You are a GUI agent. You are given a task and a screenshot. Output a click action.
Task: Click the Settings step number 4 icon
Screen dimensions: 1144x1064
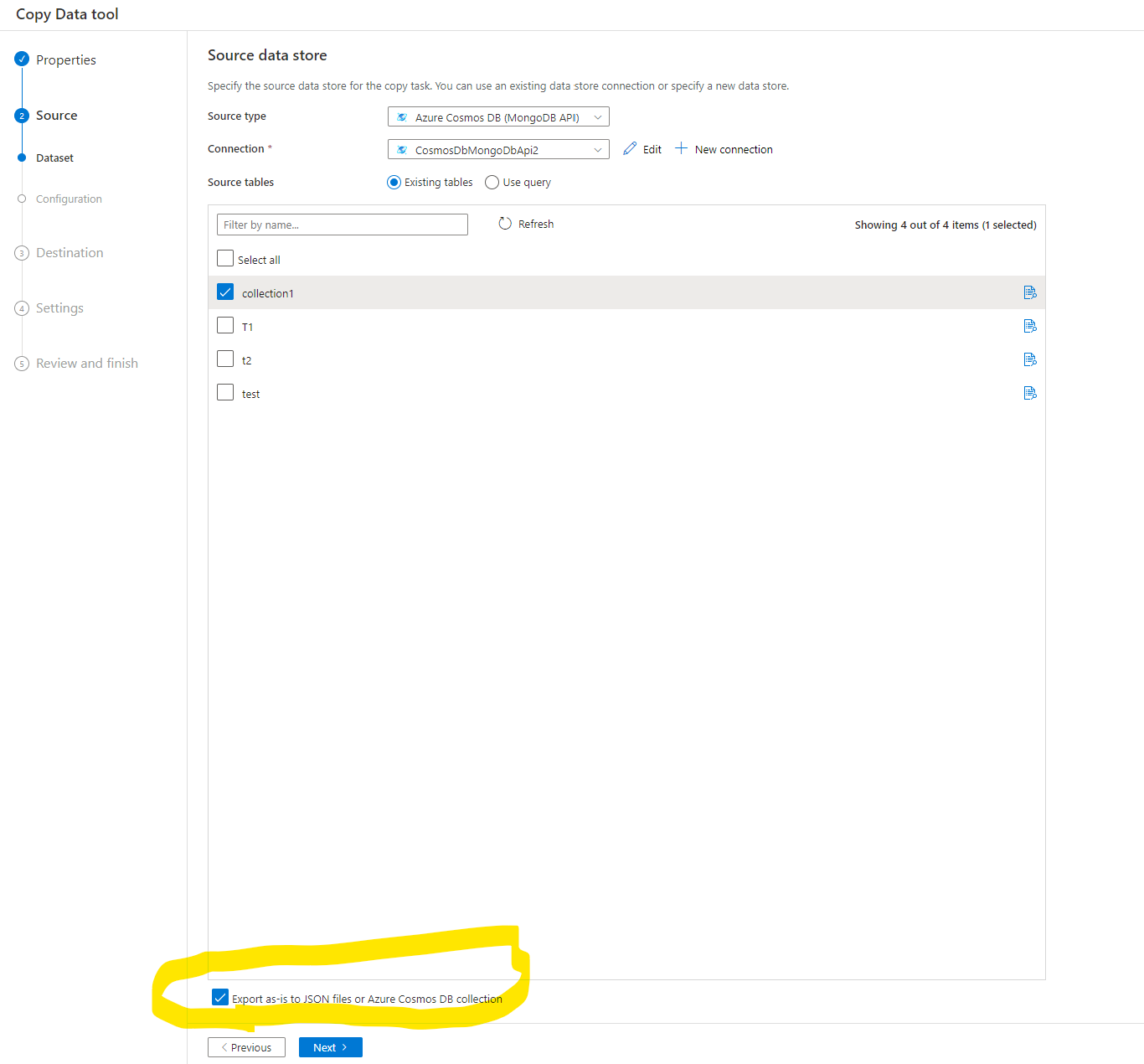pos(22,308)
